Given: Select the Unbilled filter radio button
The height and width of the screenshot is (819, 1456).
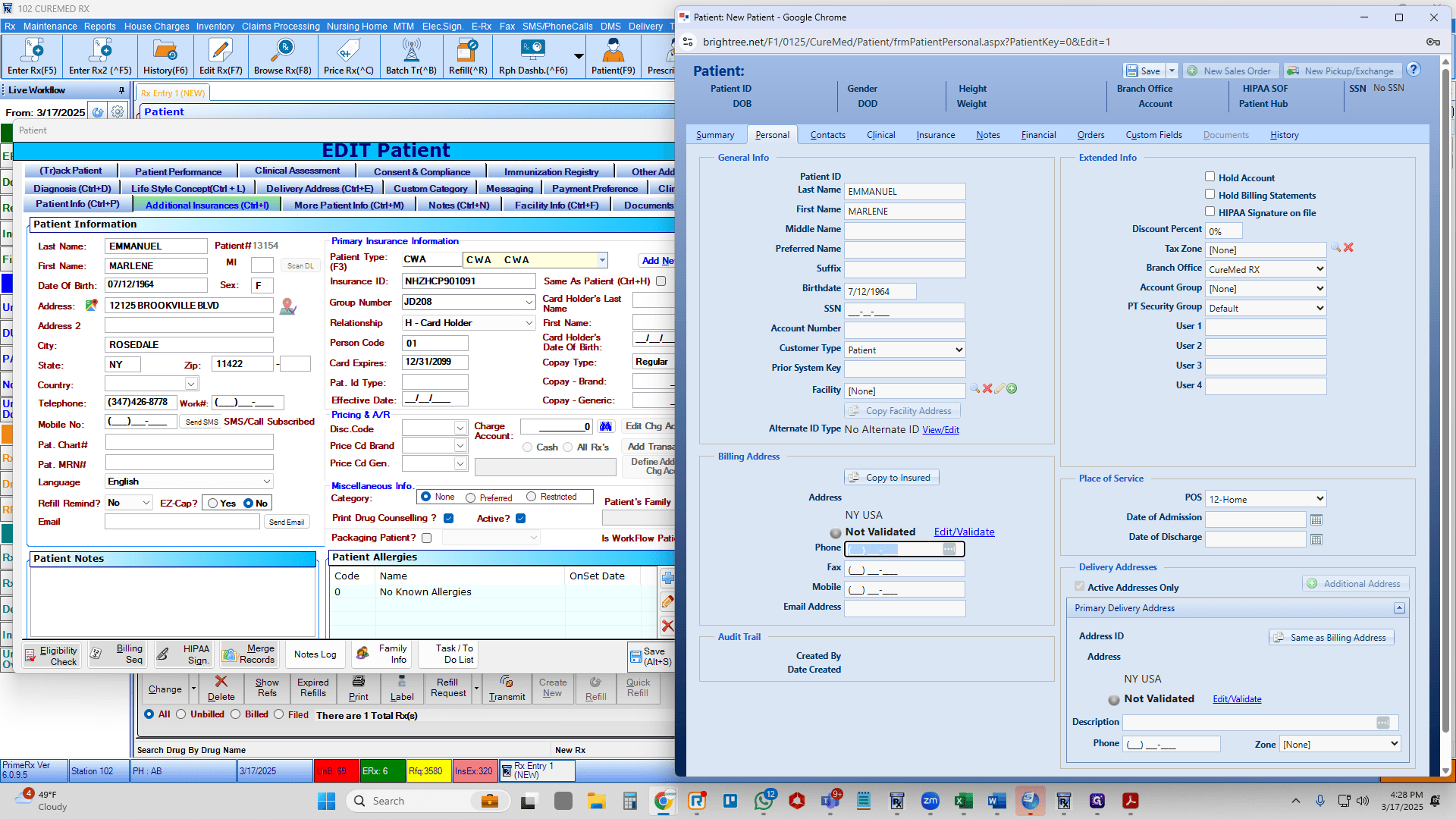Looking at the screenshot, I should [x=181, y=714].
